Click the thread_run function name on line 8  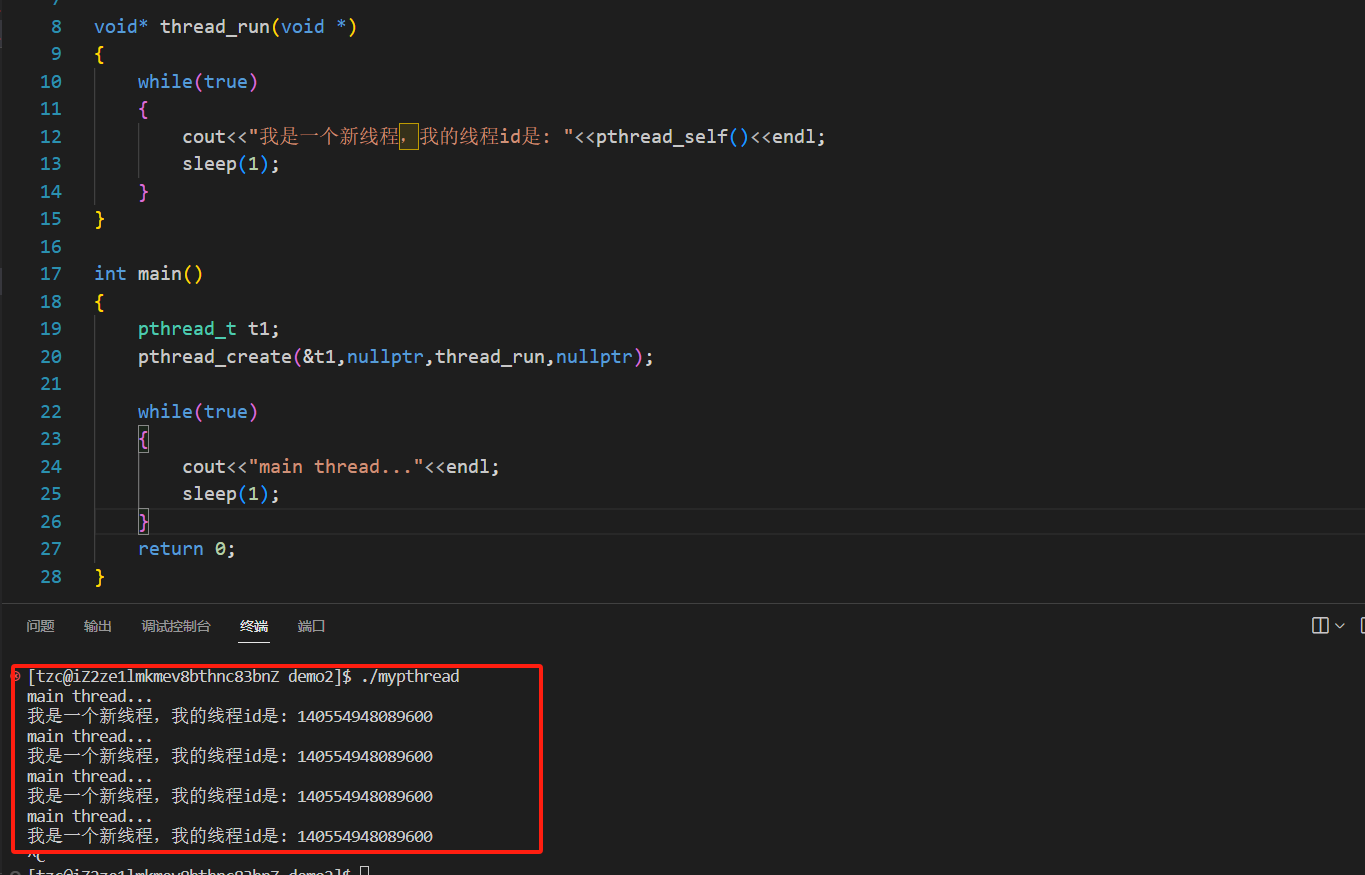215,27
